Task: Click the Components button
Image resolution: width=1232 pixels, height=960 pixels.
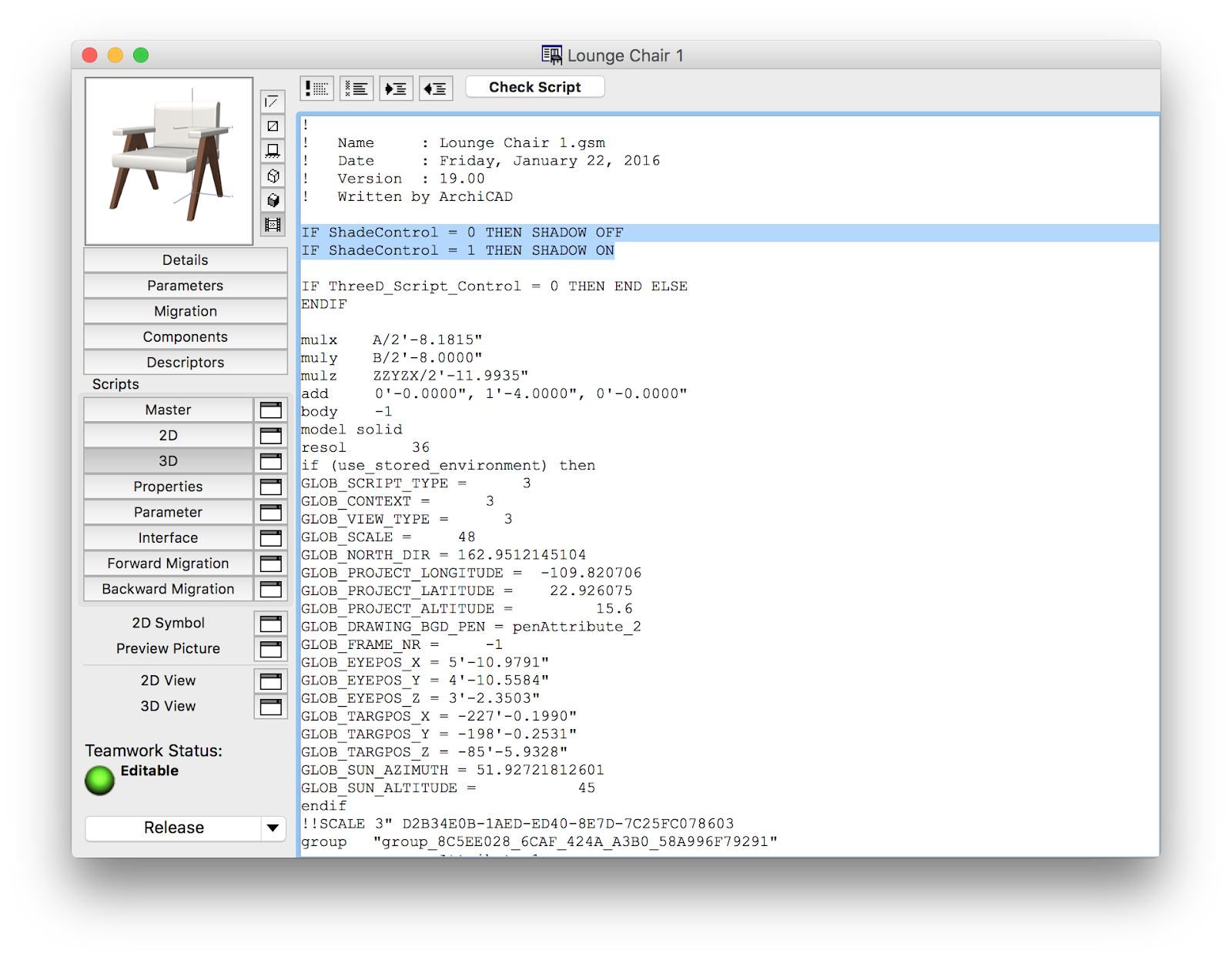Action: pyautogui.click(x=185, y=337)
